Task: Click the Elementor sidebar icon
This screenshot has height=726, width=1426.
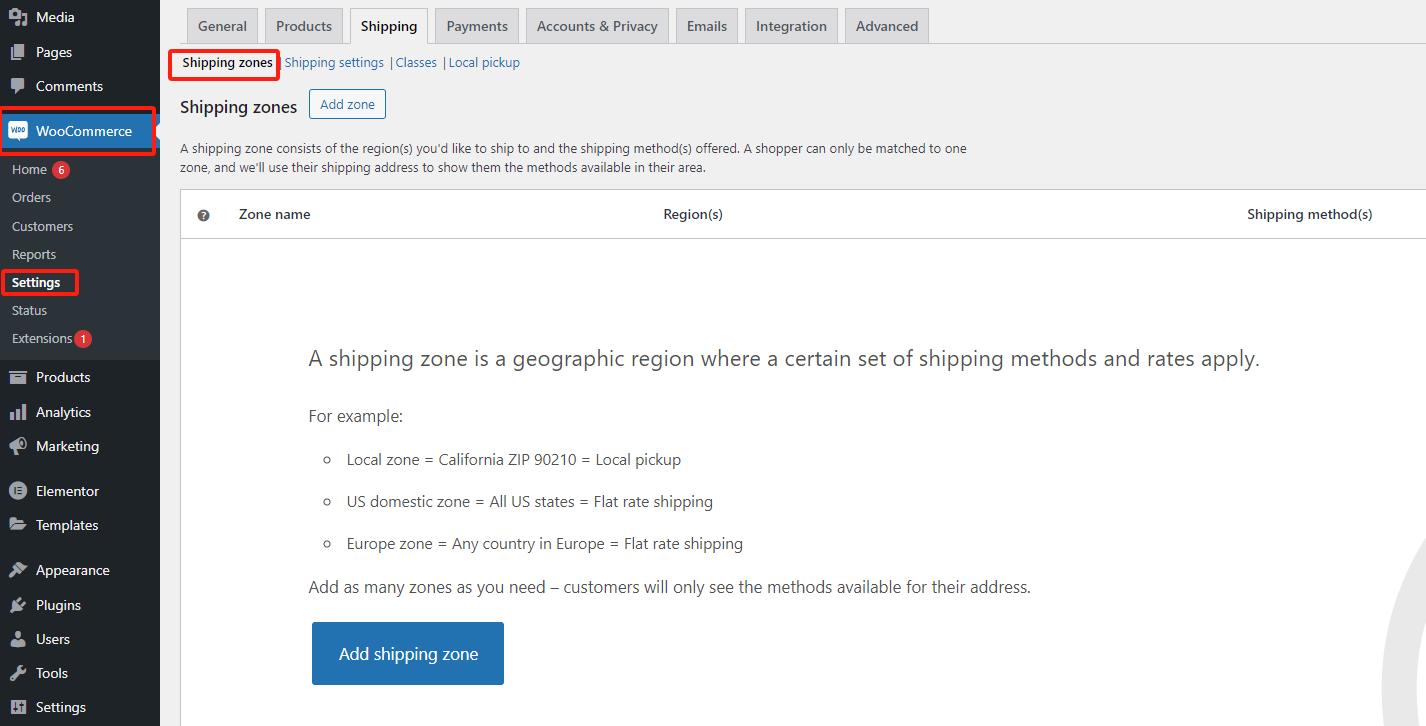Action: point(17,490)
